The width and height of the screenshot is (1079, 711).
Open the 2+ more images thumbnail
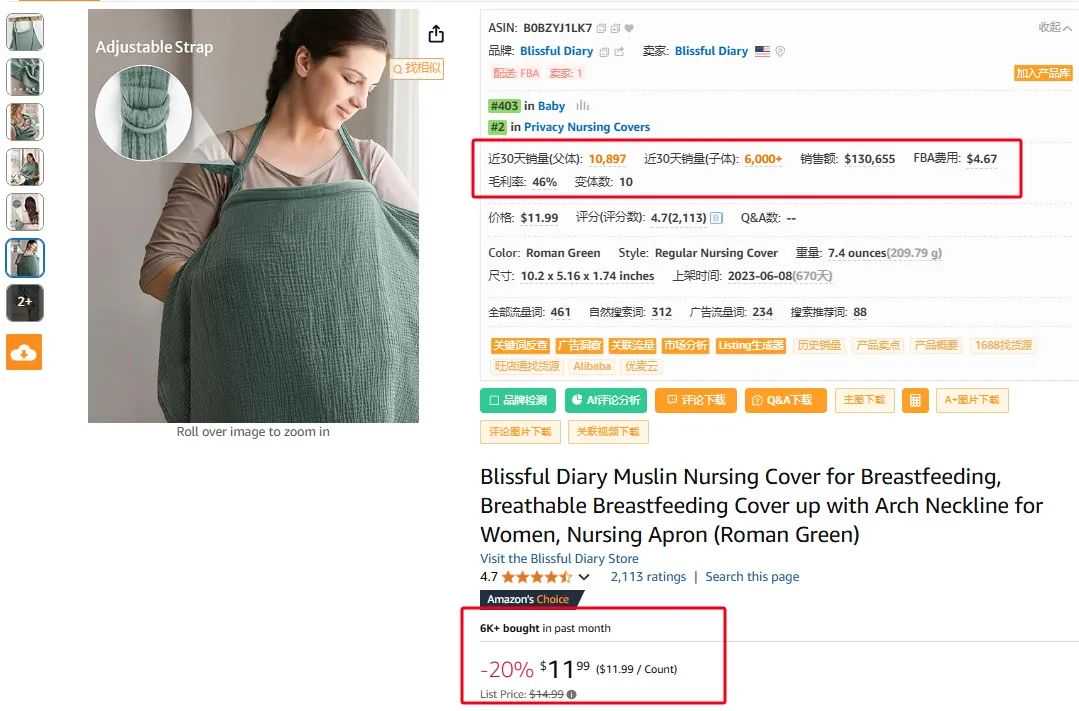pos(25,302)
